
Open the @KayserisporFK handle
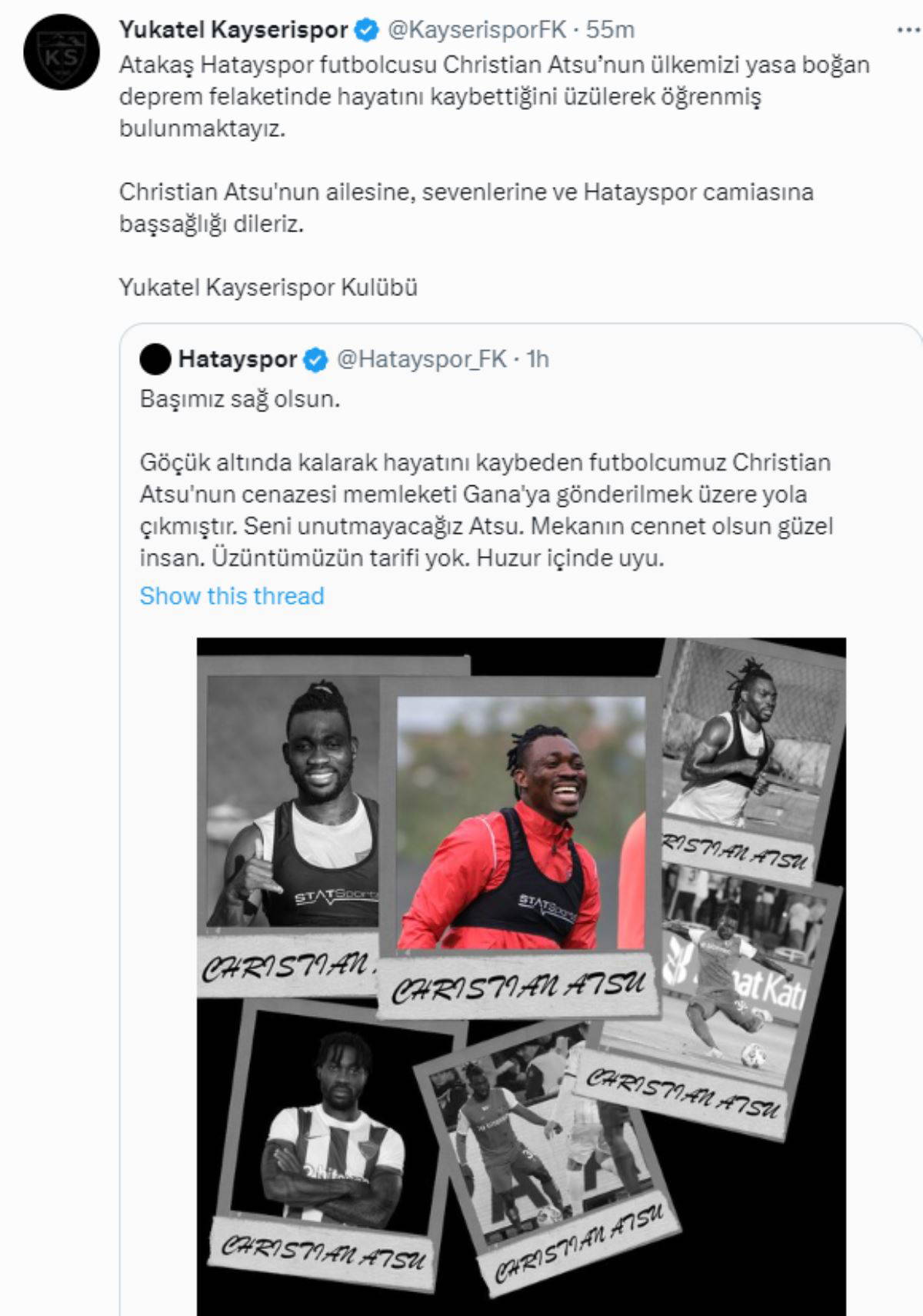[x=477, y=30]
